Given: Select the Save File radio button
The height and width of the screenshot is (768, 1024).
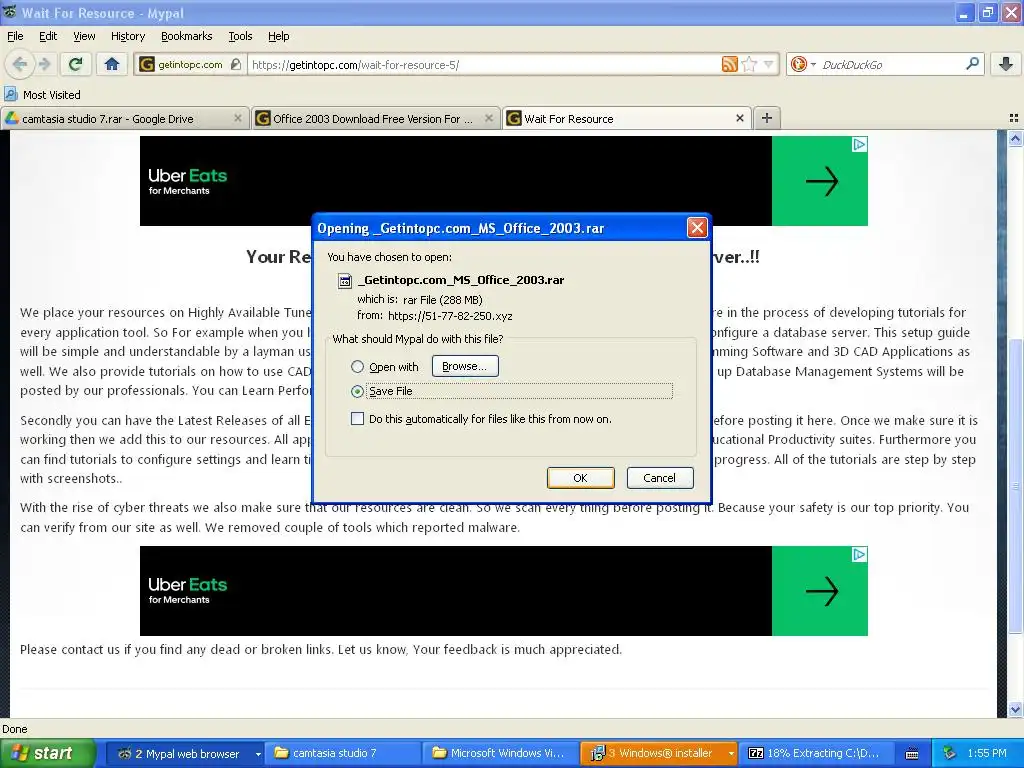Looking at the screenshot, I should (x=357, y=391).
